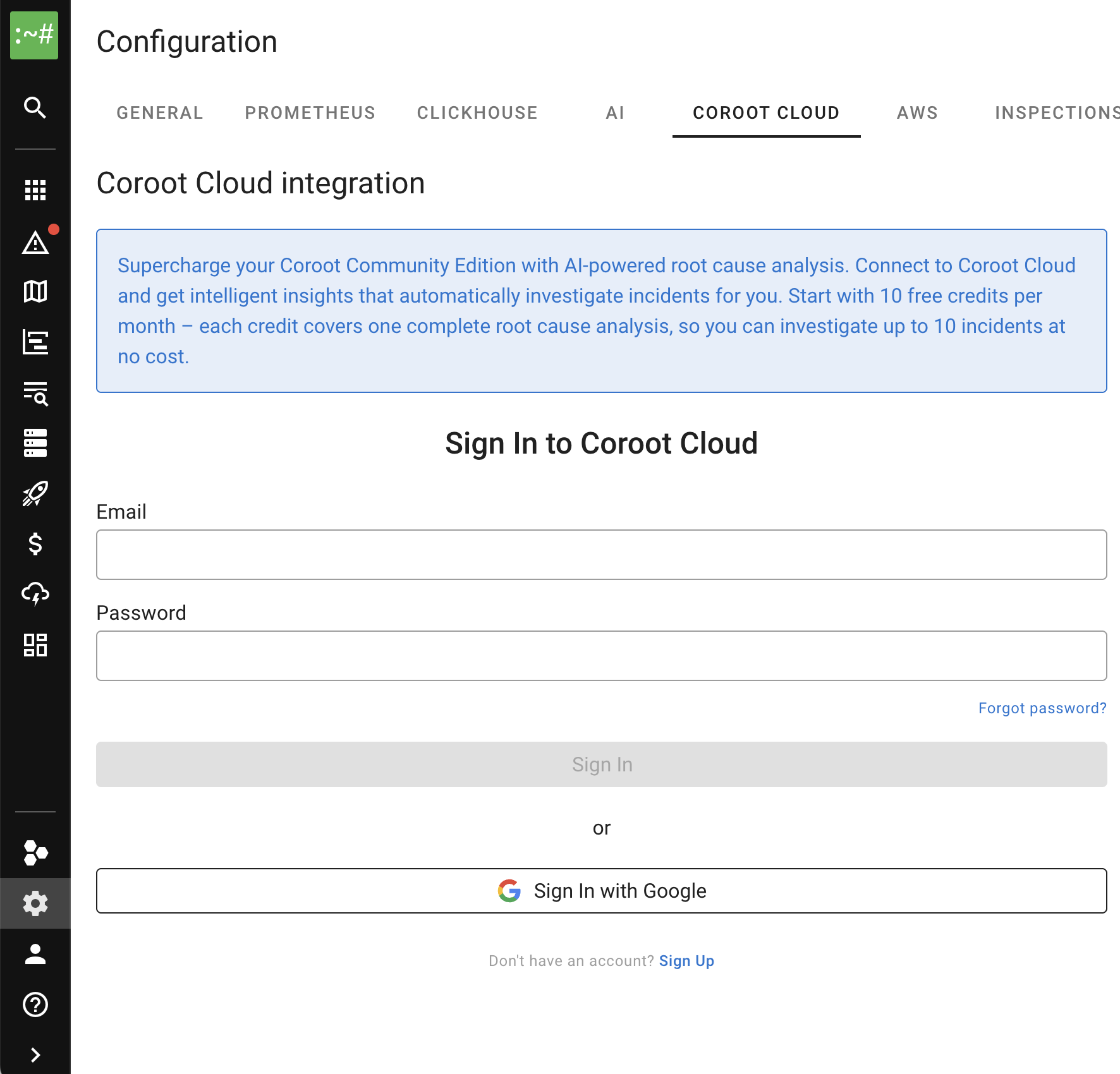Switch to the General tab
Screen dimensions: 1120x1074
[160, 113]
